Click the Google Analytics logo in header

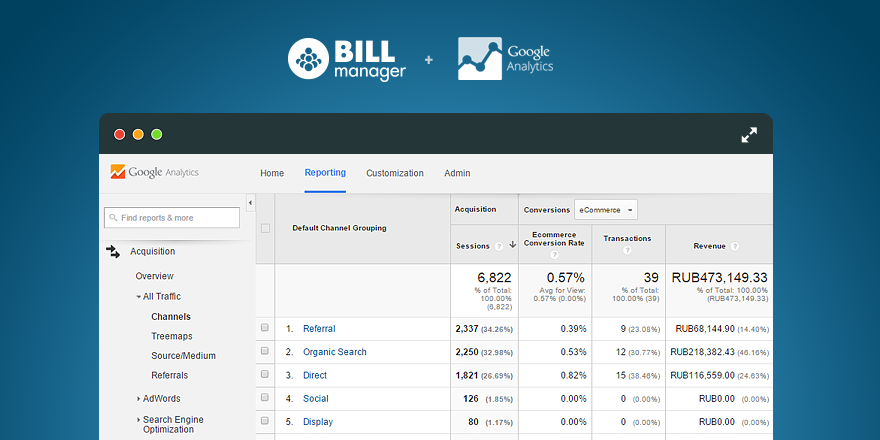point(154,172)
